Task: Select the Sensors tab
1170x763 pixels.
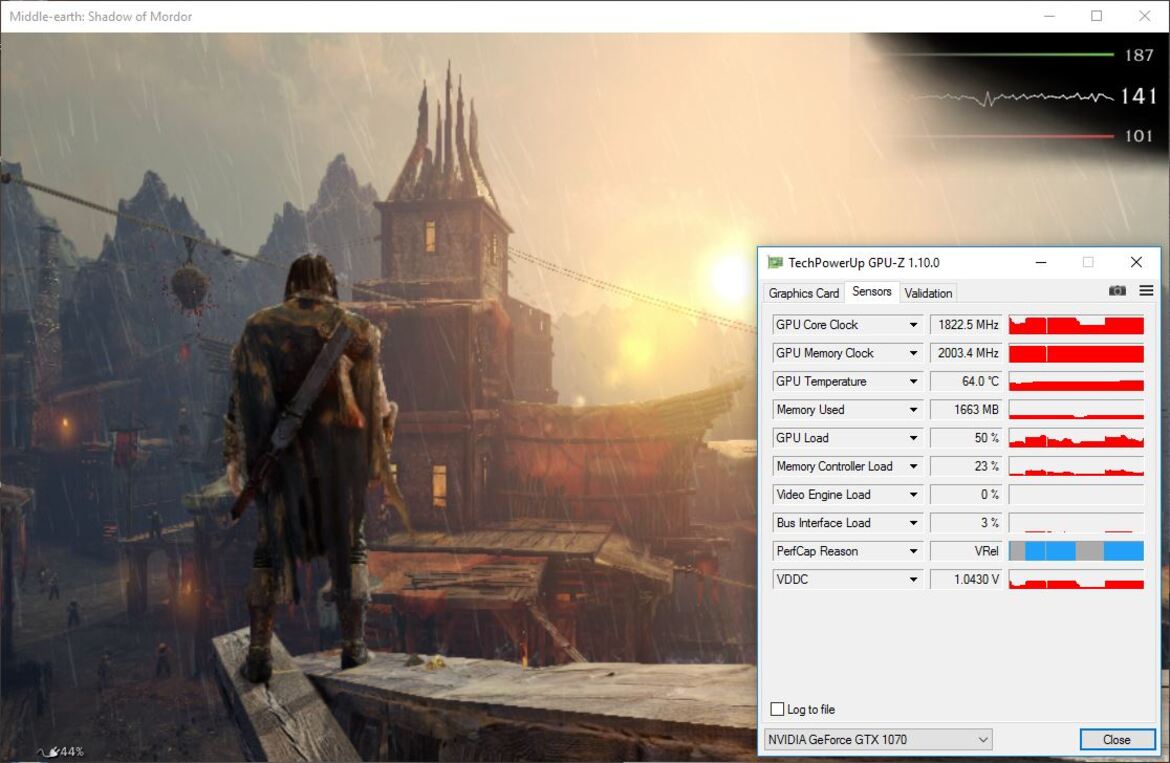Action: (872, 292)
